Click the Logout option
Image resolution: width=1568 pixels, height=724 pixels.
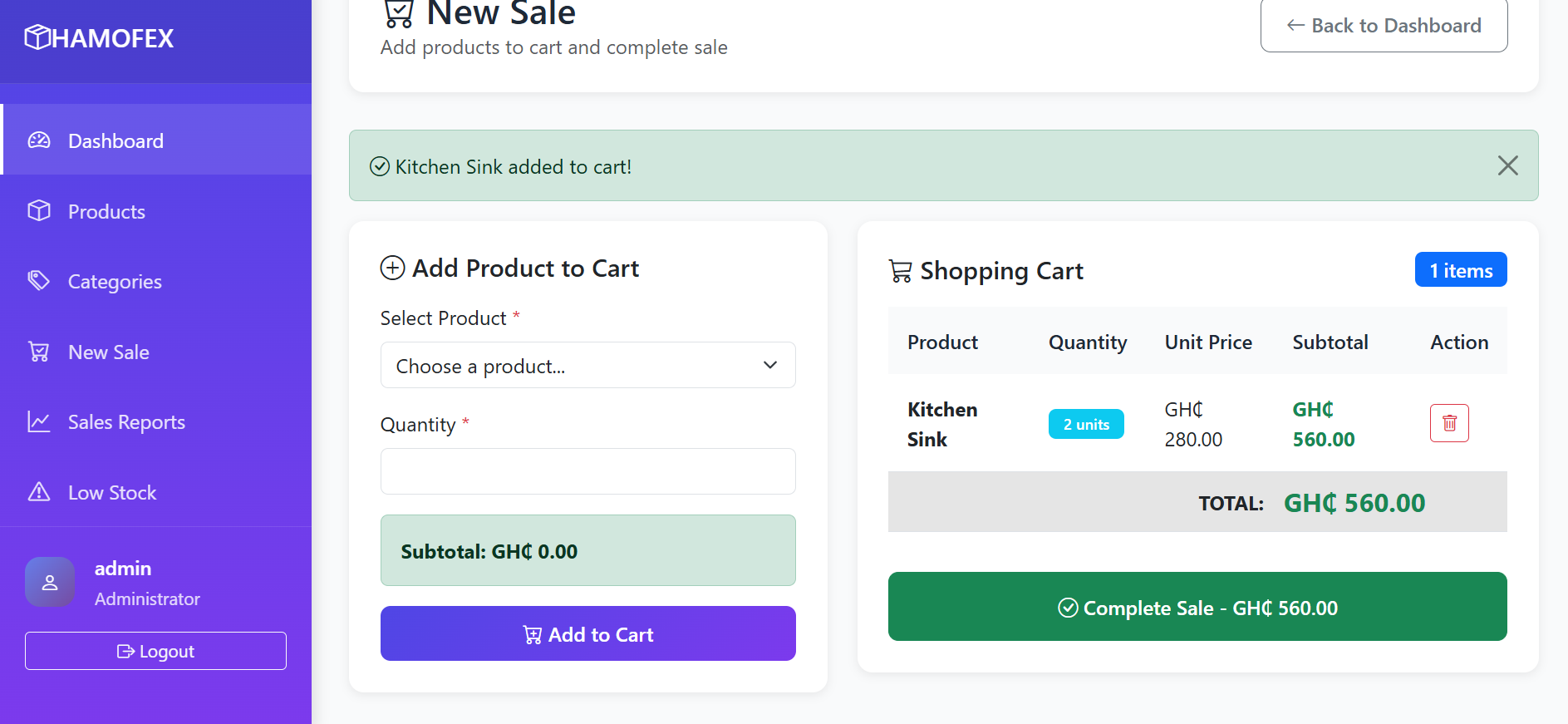[155, 651]
